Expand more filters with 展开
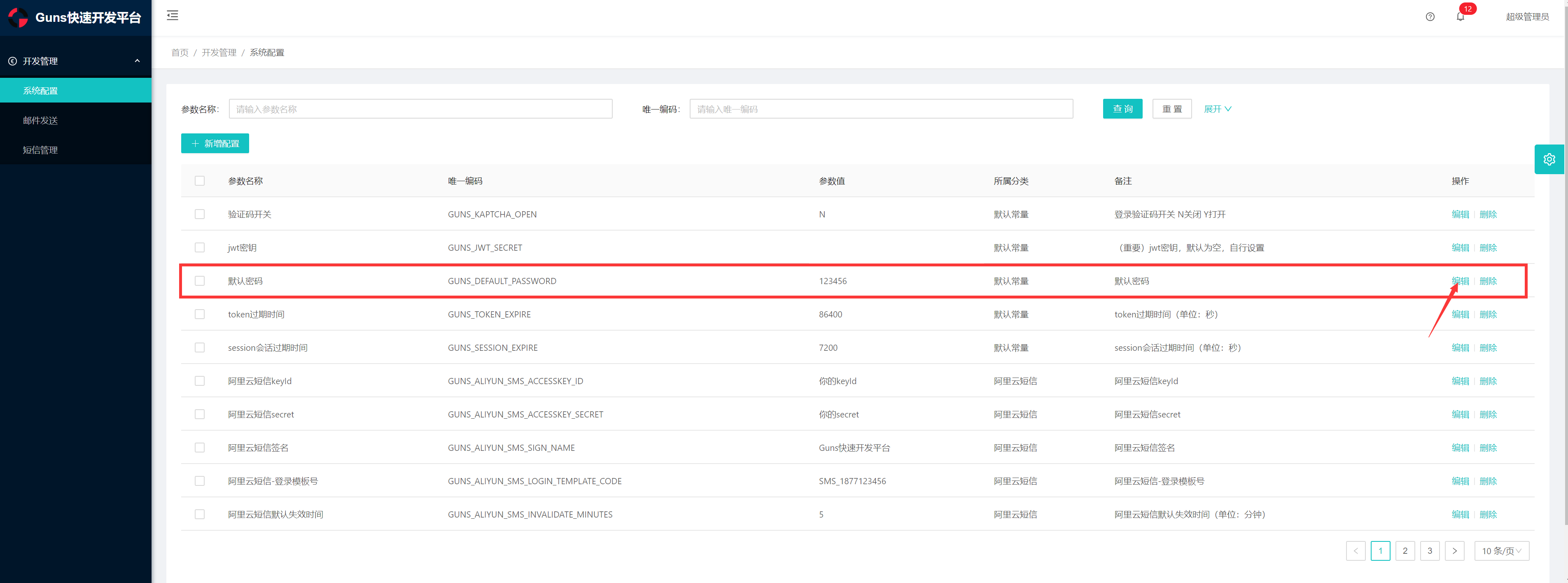 1218,109
